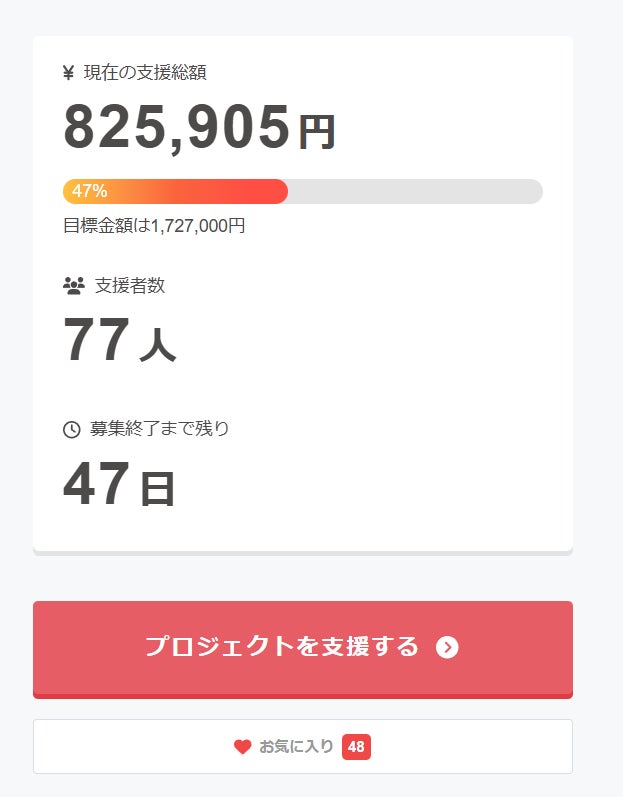623x797 pixels.
Task: Click the clock icon beside 募集終了まで残り
Action: point(71,430)
